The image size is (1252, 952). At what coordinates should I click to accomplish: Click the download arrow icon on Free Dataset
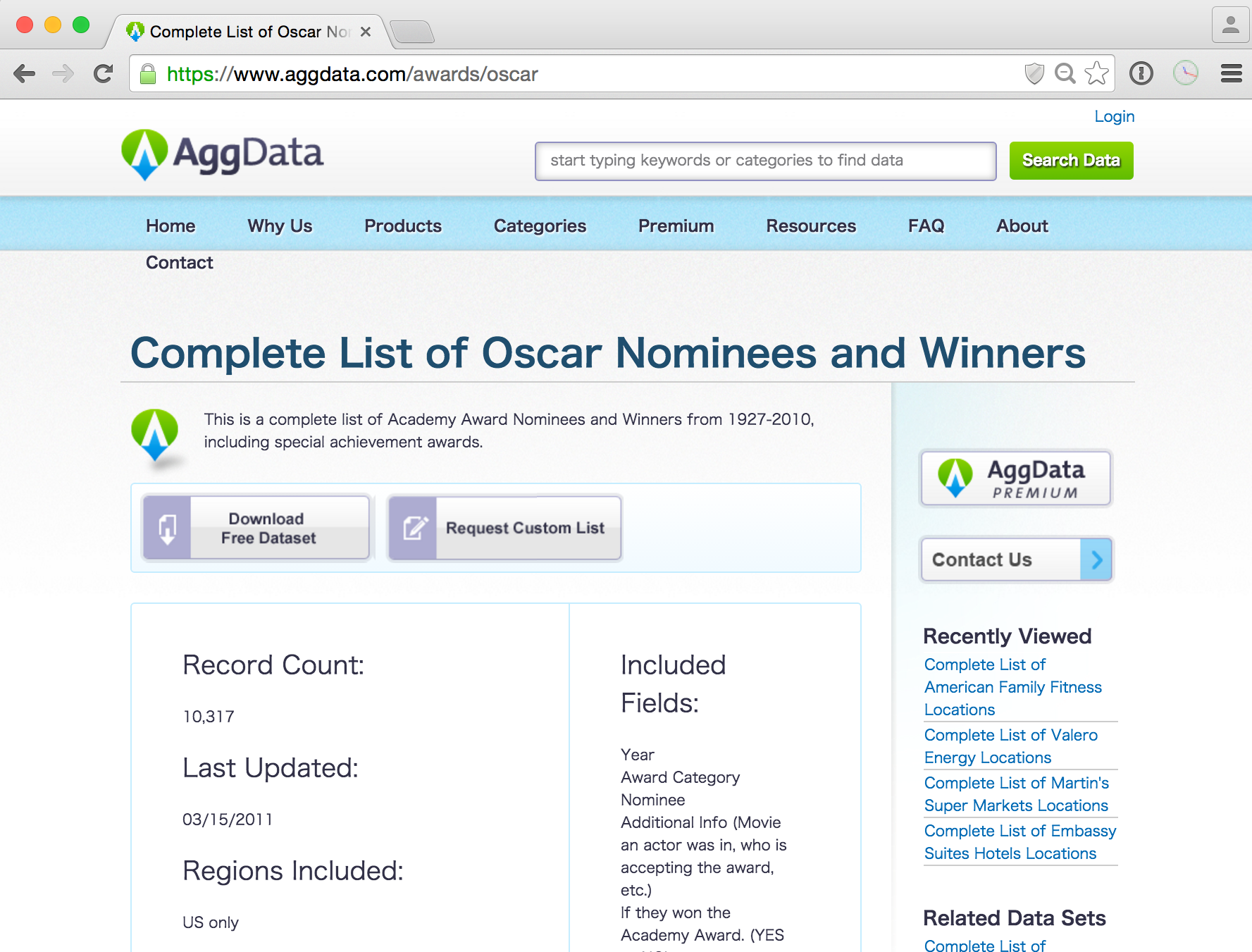tap(167, 528)
